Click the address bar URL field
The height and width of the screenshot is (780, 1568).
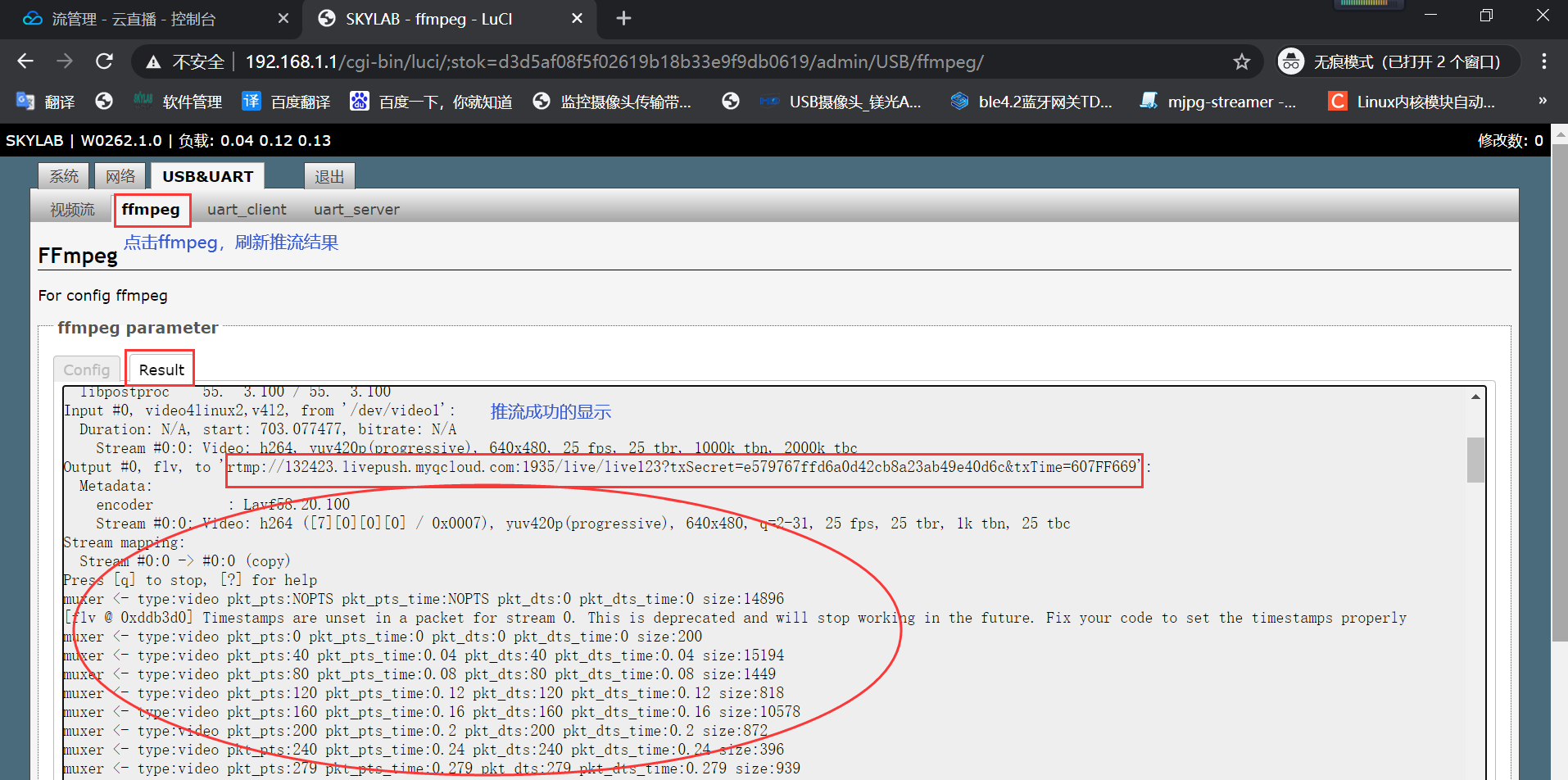(x=614, y=61)
